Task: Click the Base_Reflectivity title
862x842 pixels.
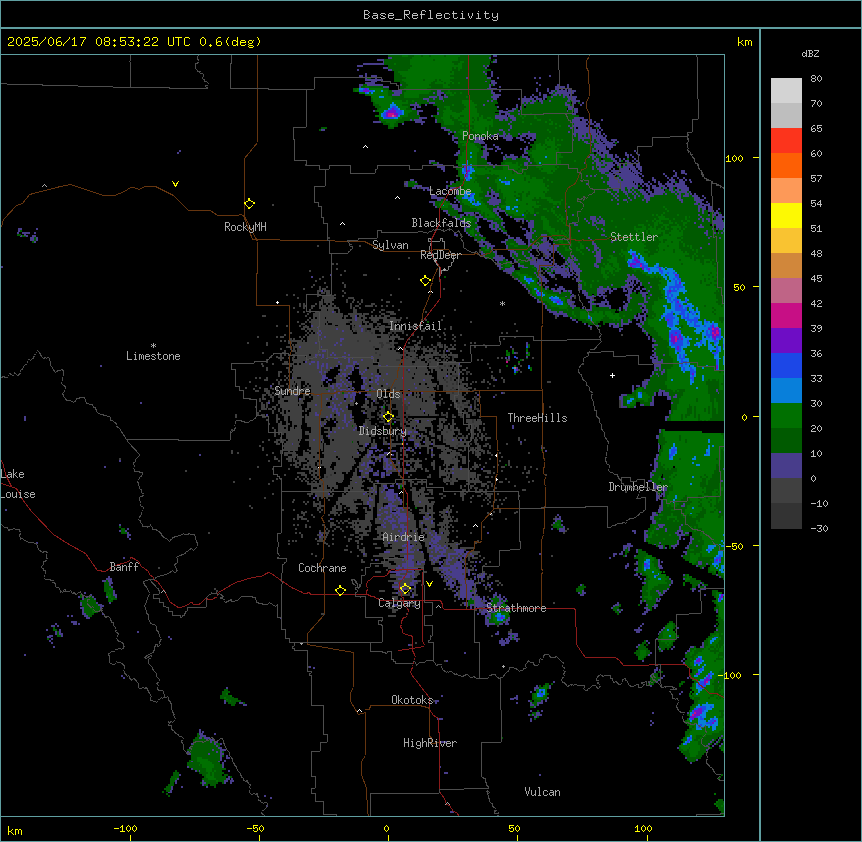Action: 431,15
